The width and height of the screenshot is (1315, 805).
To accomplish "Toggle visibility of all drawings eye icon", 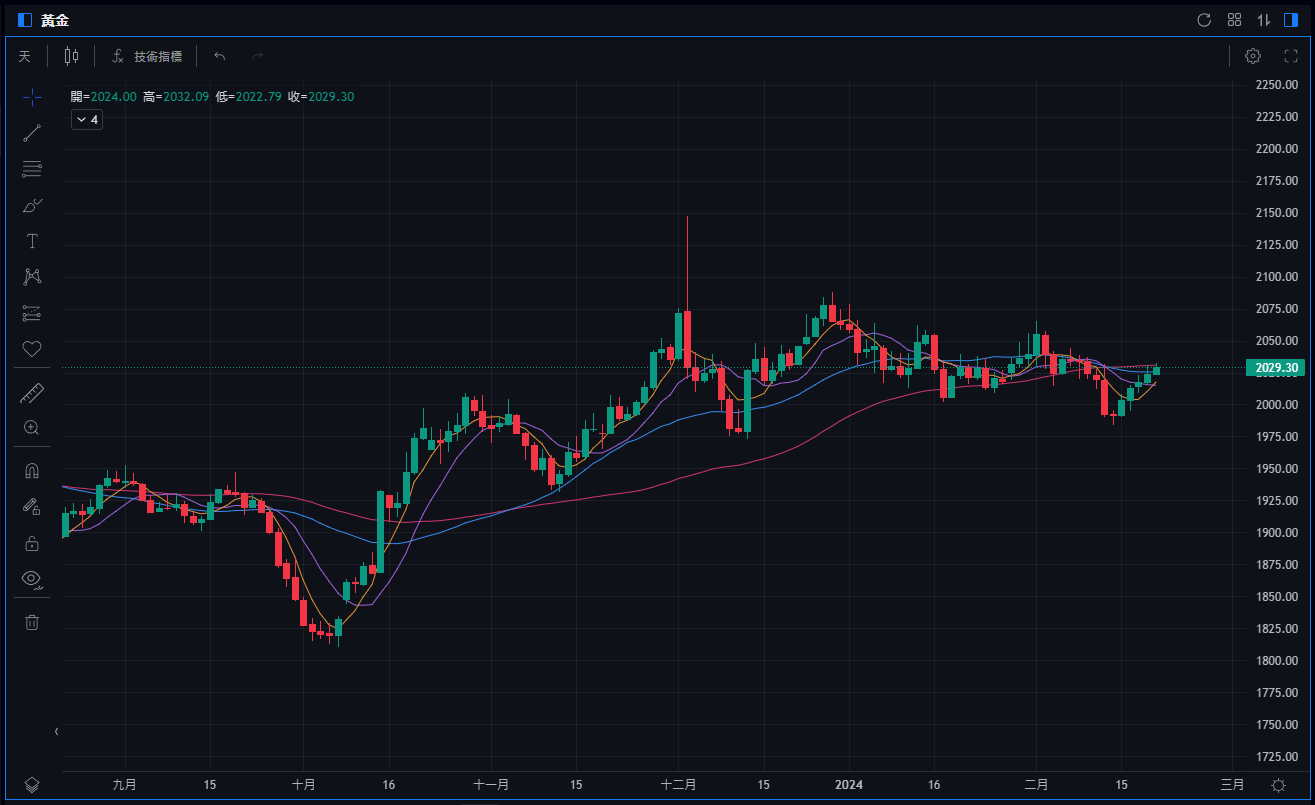I will 32,578.
